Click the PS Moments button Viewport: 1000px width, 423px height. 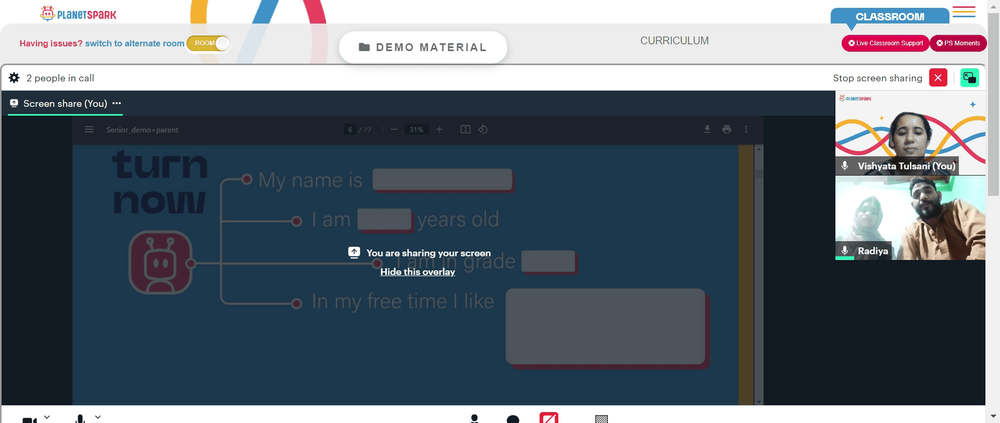pyautogui.click(x=958, y=43)
